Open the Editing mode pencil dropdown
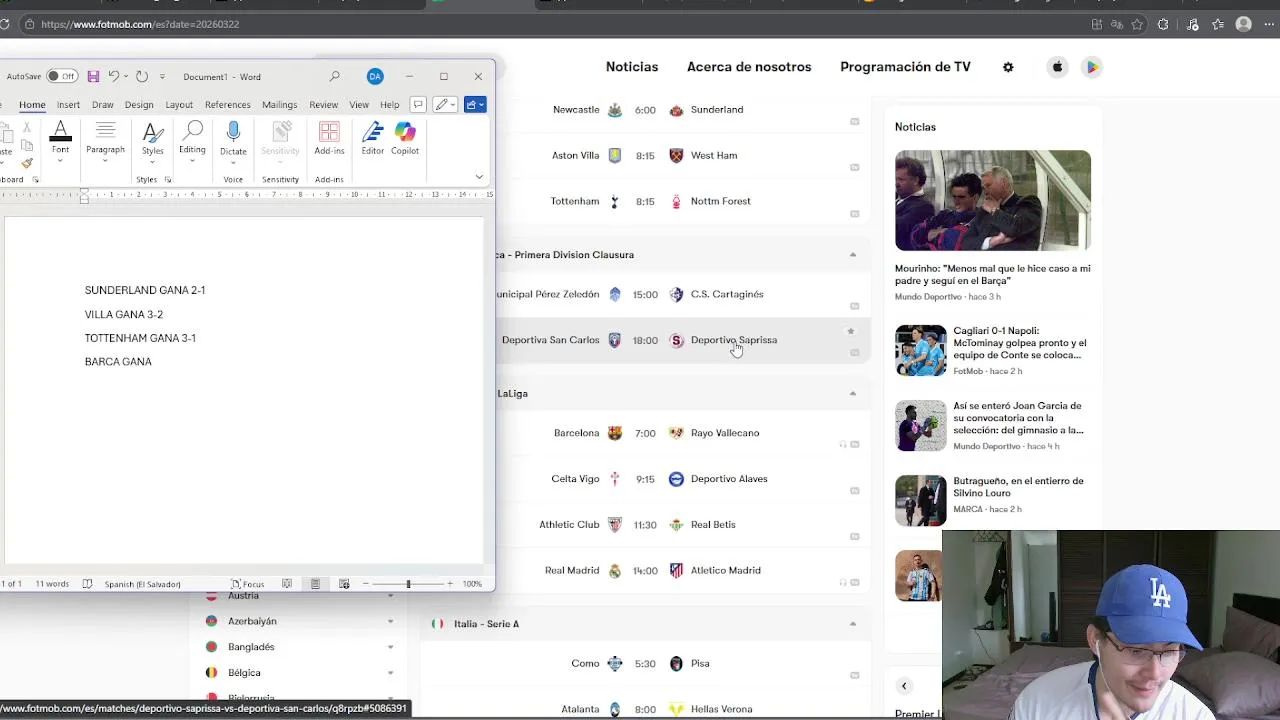The width and height of the screenshot is (1280, 720). click(x=445, y=104)
